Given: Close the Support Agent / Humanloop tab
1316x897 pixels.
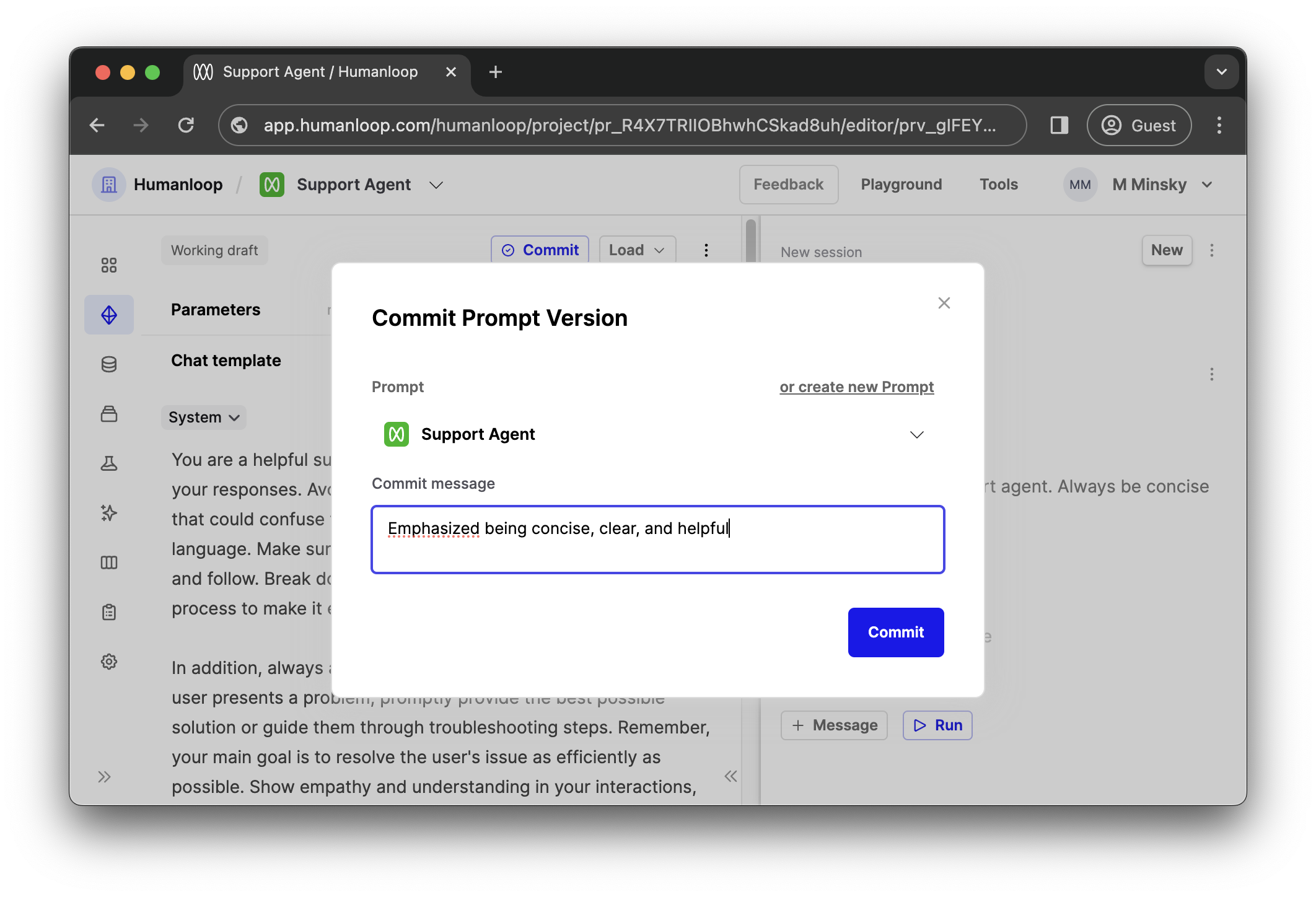Looking at the screenshot, I should point(451,72).
